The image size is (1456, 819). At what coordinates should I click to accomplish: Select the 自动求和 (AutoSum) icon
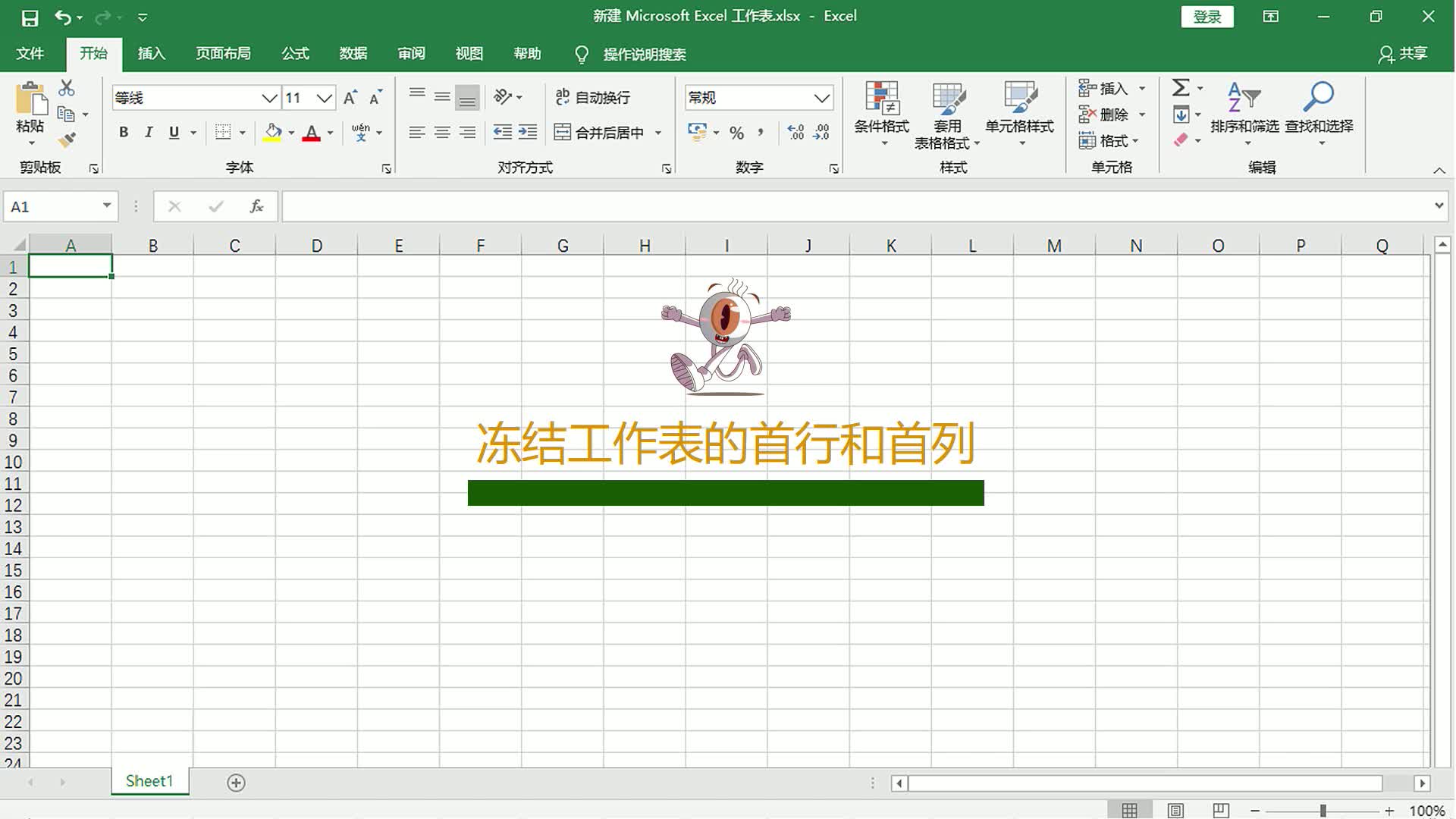1181,87
